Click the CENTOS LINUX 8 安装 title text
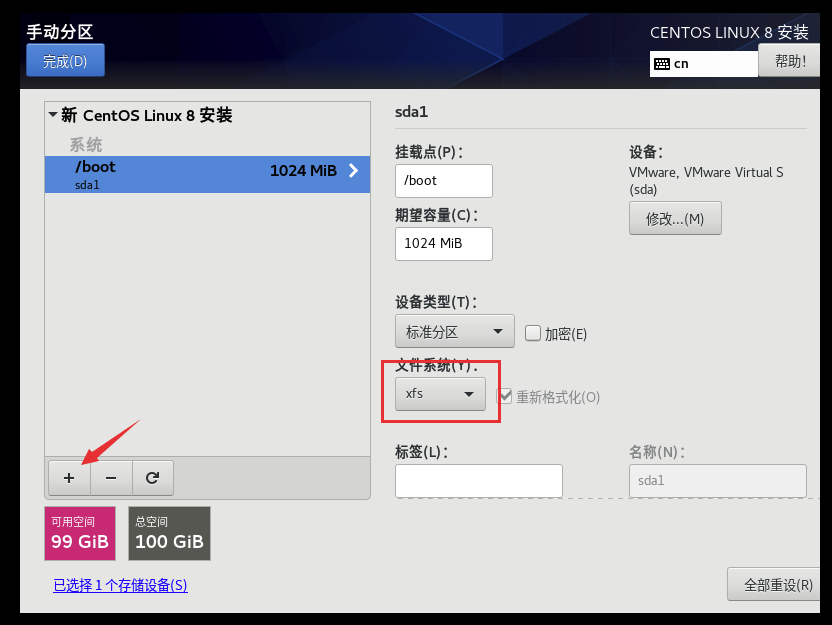The image size is (832, 625). [x=729, y=32]
